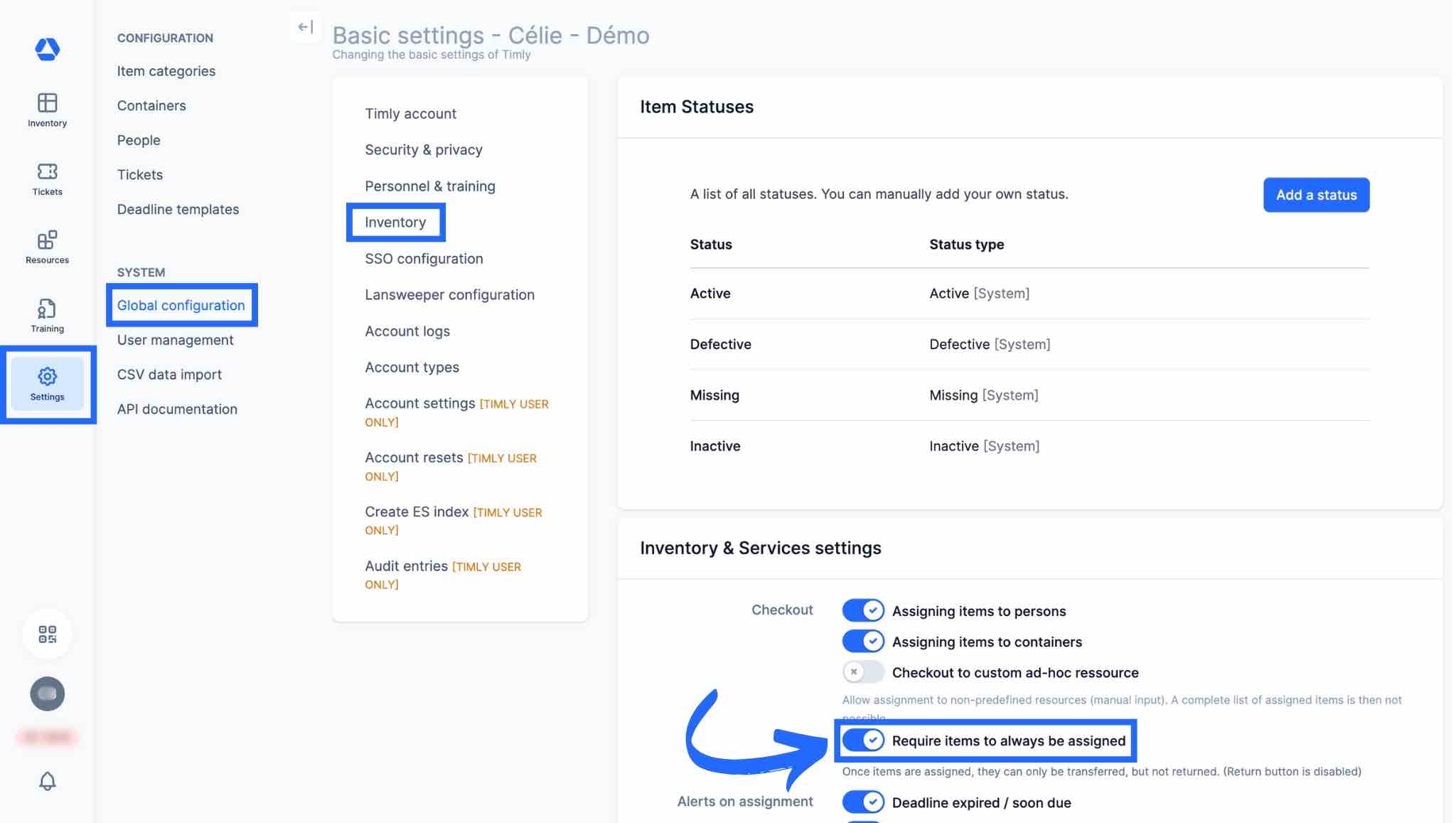This screenshot has width=1456, height=823.
Task: Toggle Assigning items to persons
Action: click(x=863, y=610)
